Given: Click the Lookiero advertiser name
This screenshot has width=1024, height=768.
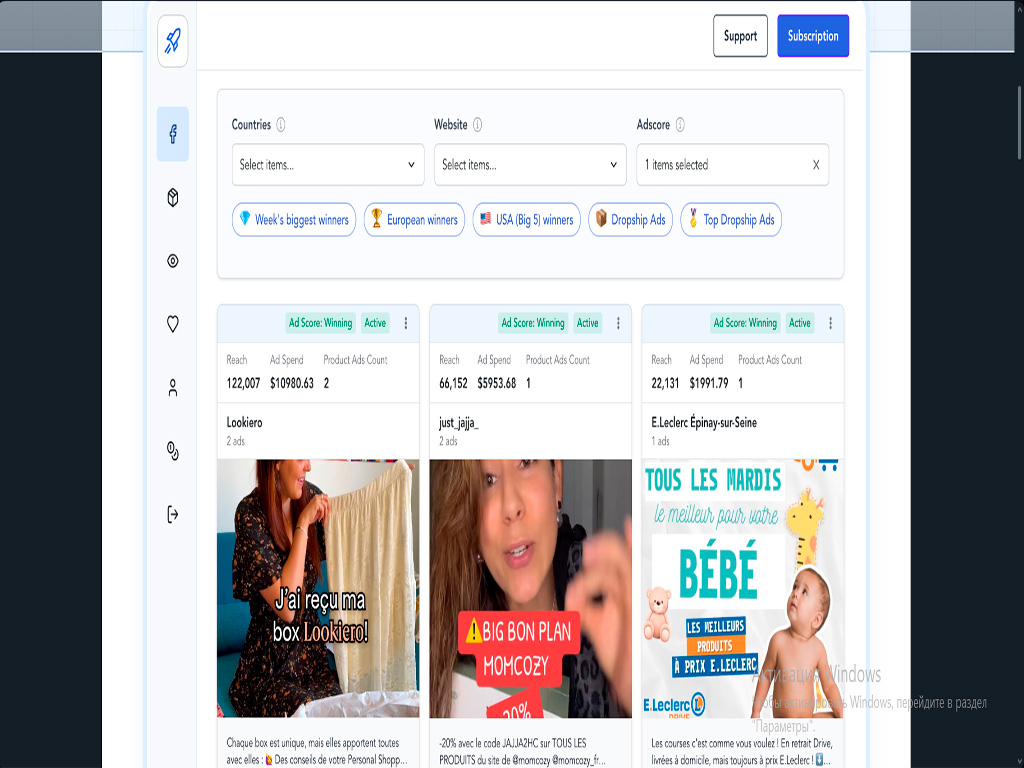Looking at the screenshot, I should click(244, 423).
